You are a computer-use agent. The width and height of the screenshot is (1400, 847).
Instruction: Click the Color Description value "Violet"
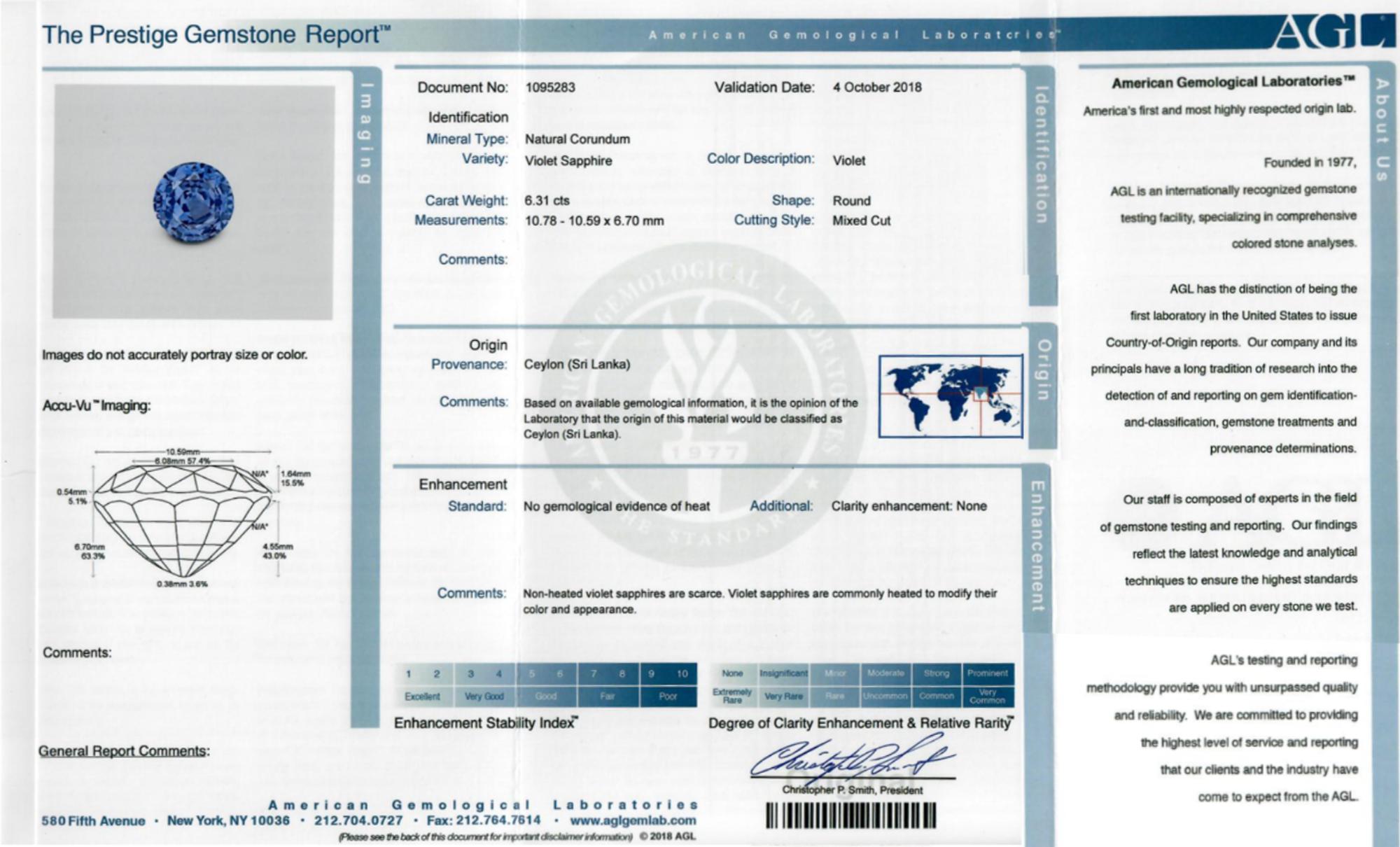click(849, 161)
